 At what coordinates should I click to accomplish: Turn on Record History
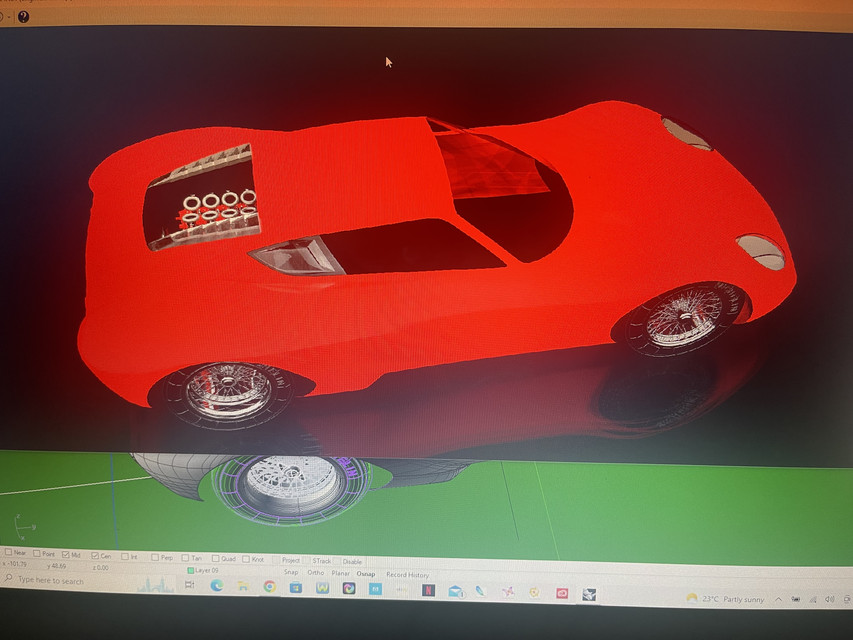[x=409, y=573]
